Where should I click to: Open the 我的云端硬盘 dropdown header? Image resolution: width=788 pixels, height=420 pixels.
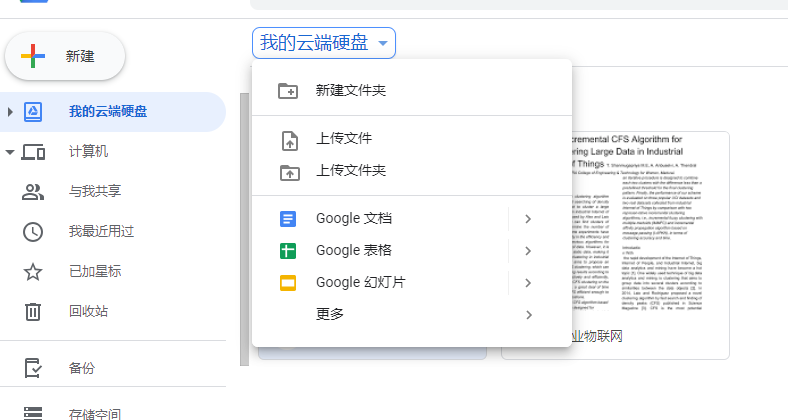(x=324, y=43)
